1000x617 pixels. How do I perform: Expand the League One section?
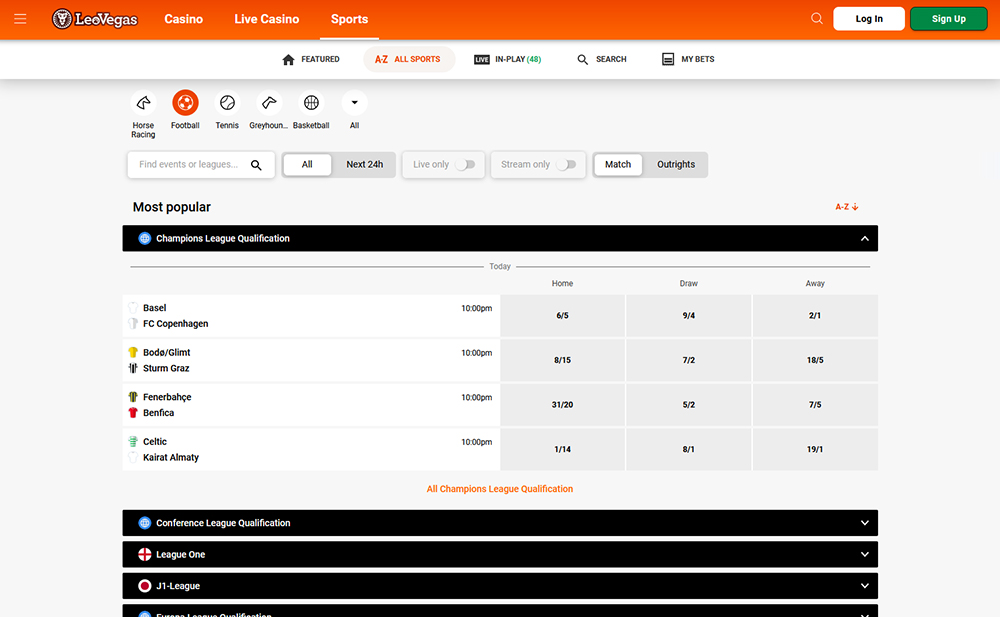864,555
